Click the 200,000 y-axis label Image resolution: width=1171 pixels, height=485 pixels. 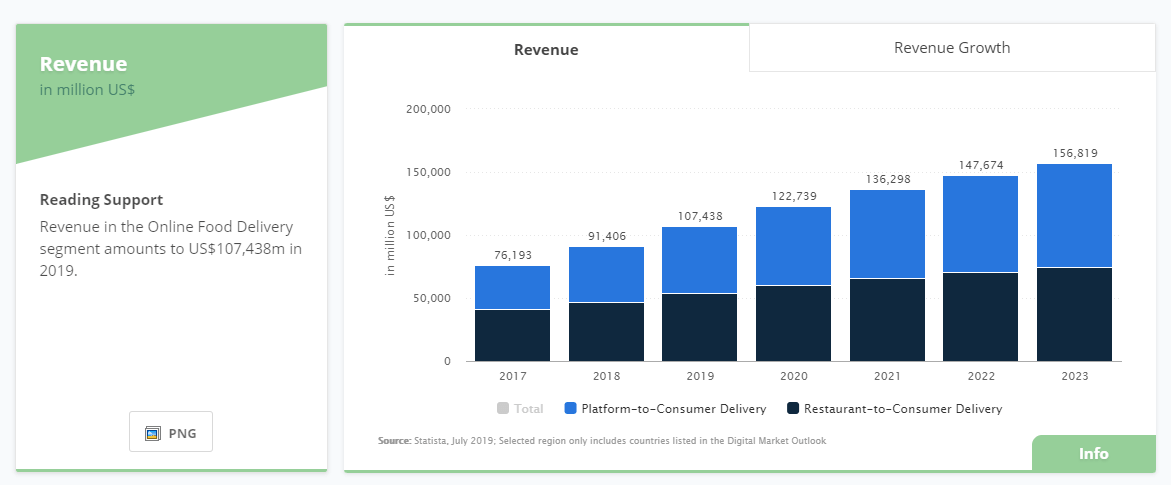pyautogui.click(x=428, y=109)
